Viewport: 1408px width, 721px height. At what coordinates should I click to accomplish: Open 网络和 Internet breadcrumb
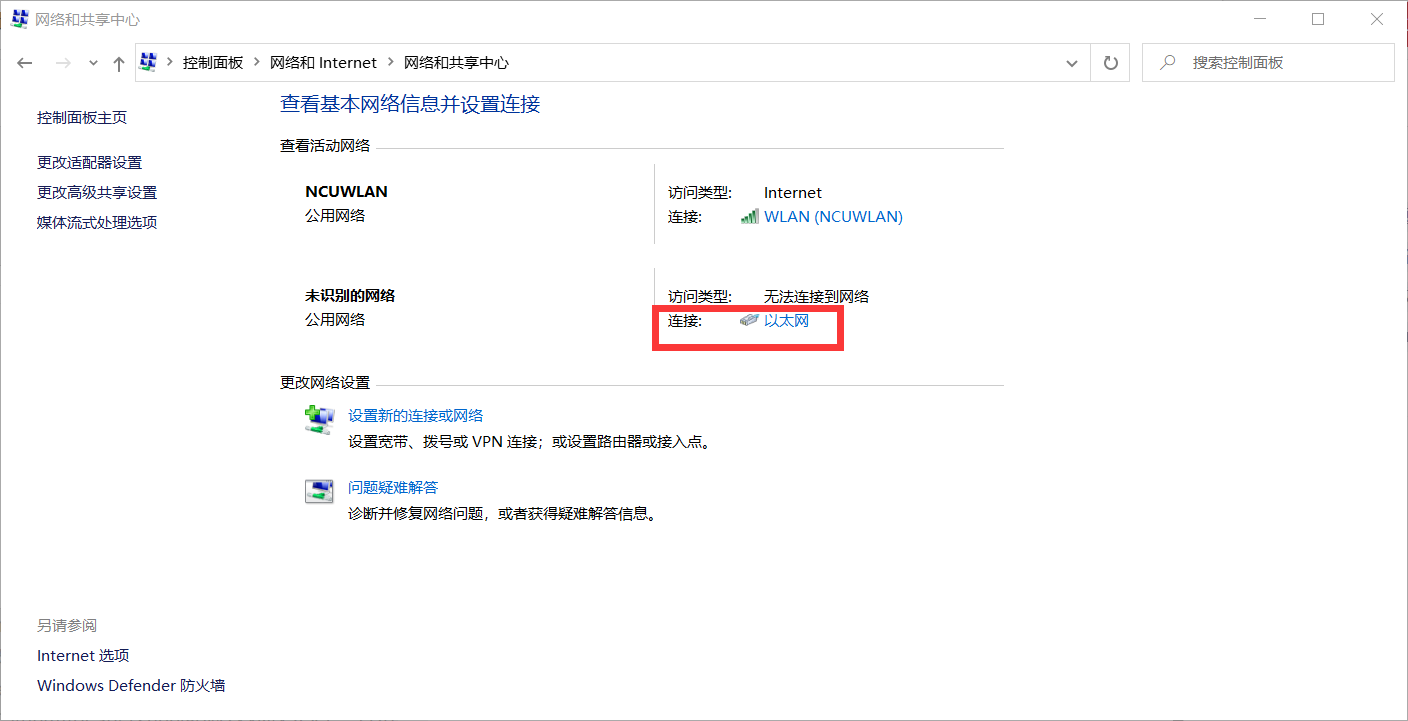[323, 62]
